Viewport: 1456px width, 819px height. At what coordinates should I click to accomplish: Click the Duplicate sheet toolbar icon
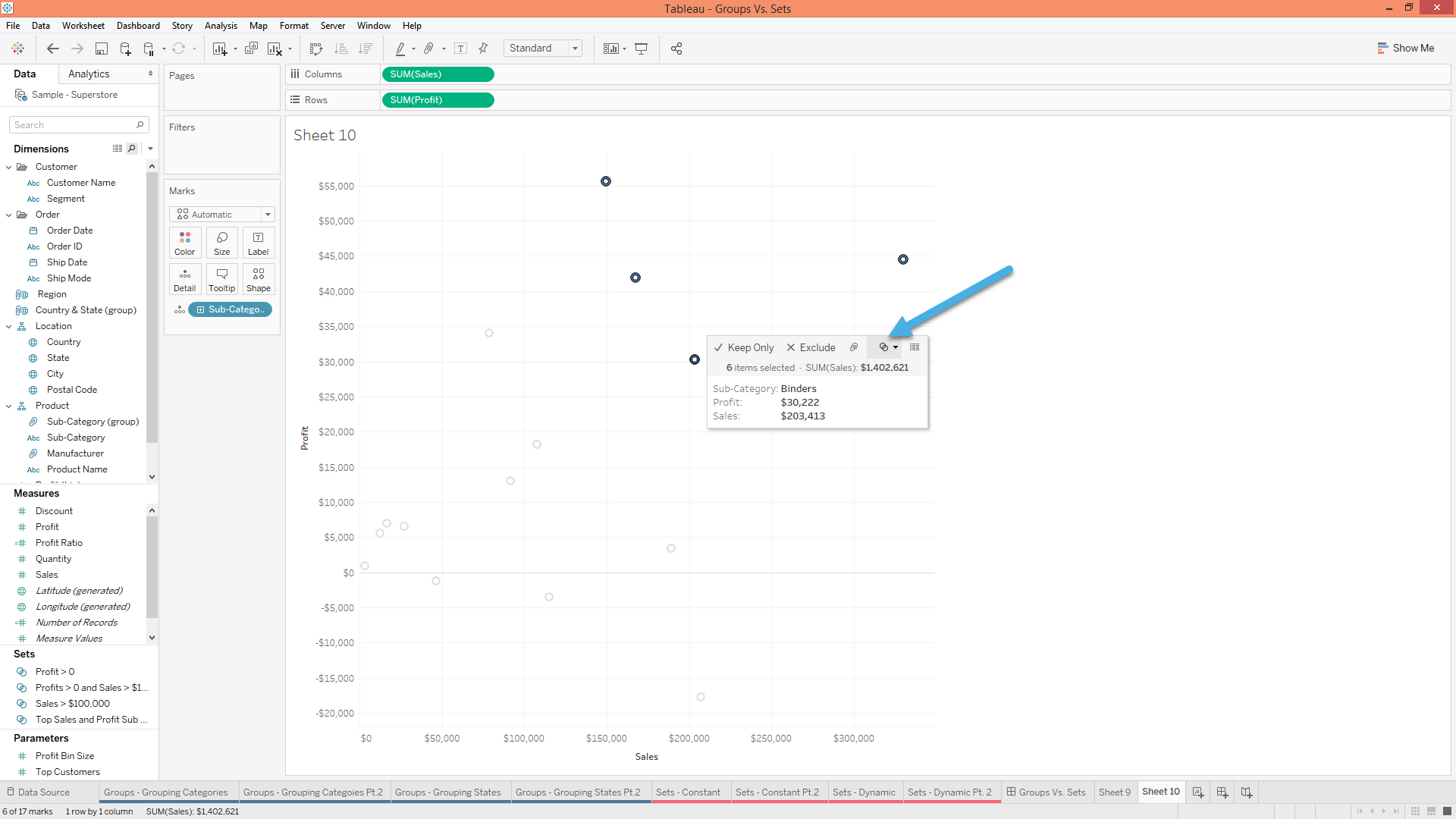tap(252, 49)
